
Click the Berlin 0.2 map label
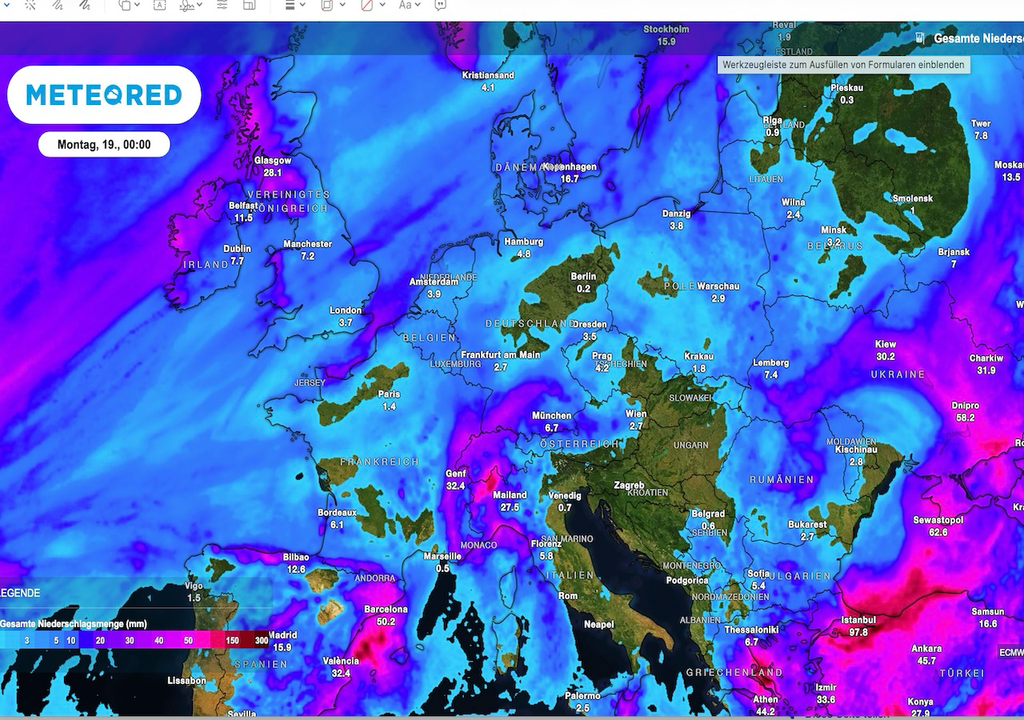click(x=583, y=282)
